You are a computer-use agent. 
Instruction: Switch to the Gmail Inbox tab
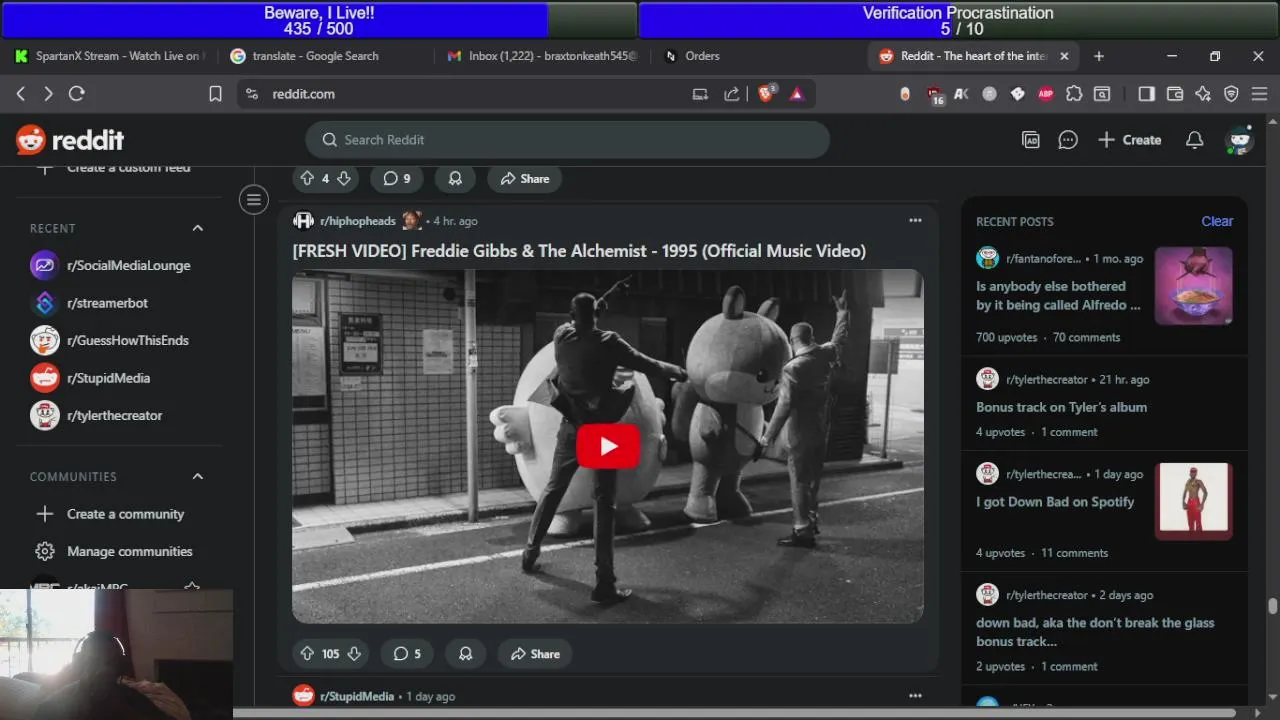point(542,56)
